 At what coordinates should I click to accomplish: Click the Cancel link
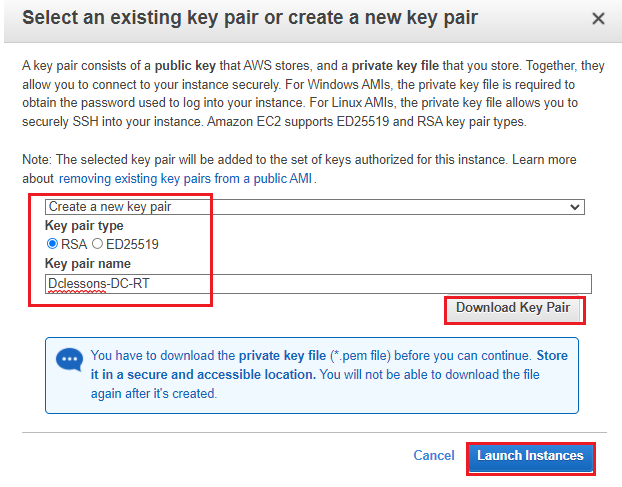[434, 455]
